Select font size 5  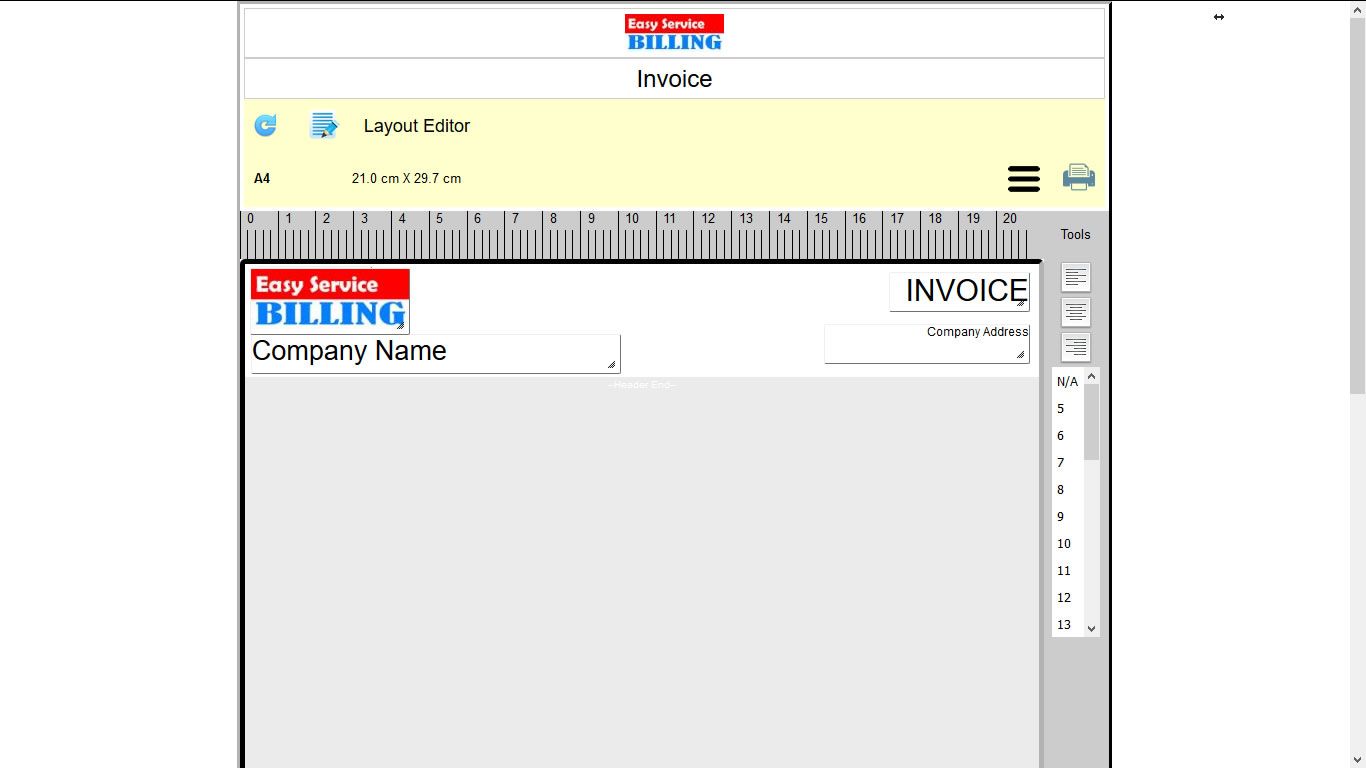[x=1068, y=409]
